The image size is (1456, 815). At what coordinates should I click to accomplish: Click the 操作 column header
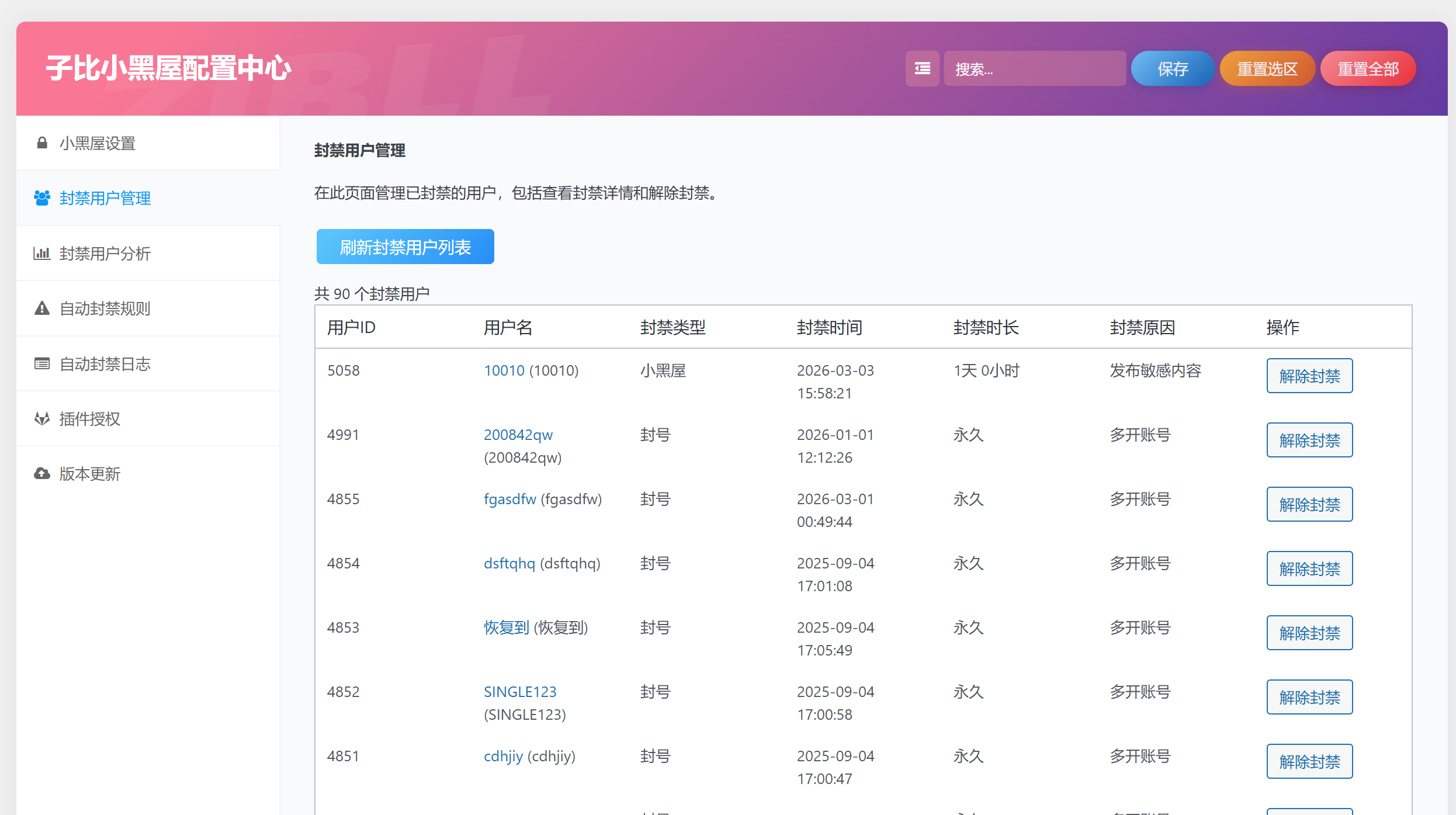click(x=1283, y=328)
